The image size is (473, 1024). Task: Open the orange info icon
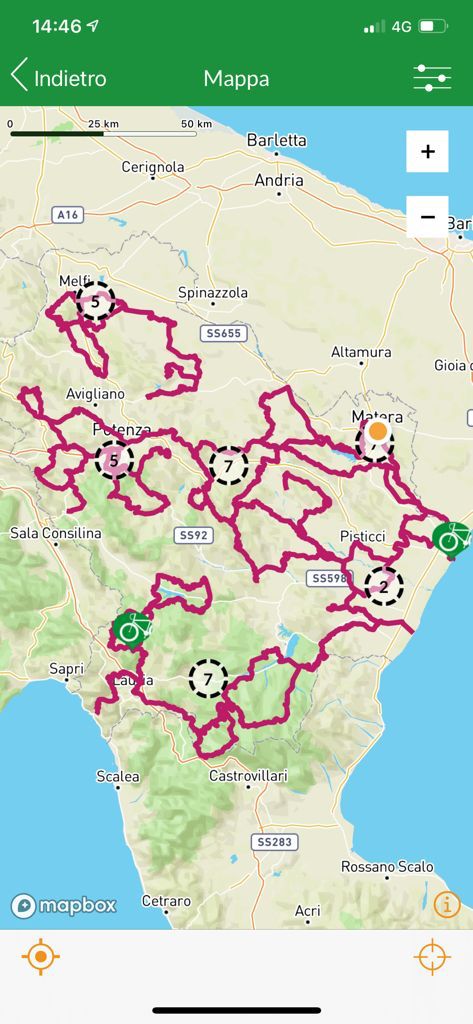click(448, 904)
